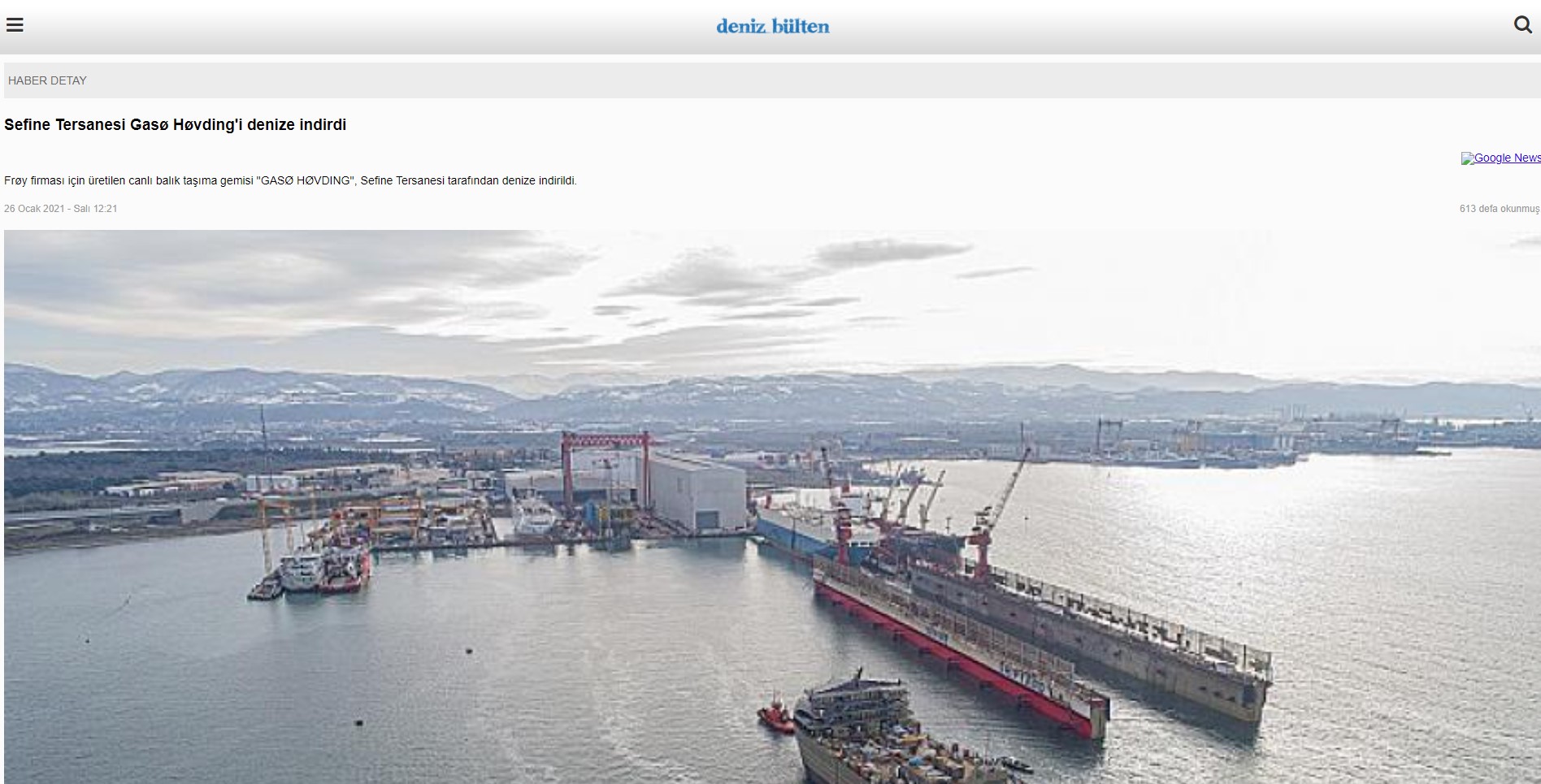Open the Google News link
Screen dimensions: 1541x784
[x=1500, y=158]
